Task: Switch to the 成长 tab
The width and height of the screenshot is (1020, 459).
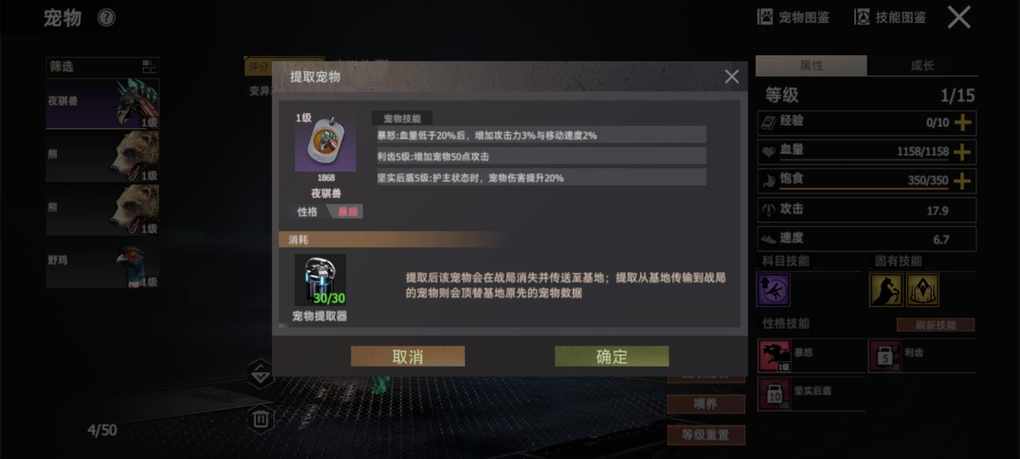Action: pyautogui.click(x=922, y=66)
